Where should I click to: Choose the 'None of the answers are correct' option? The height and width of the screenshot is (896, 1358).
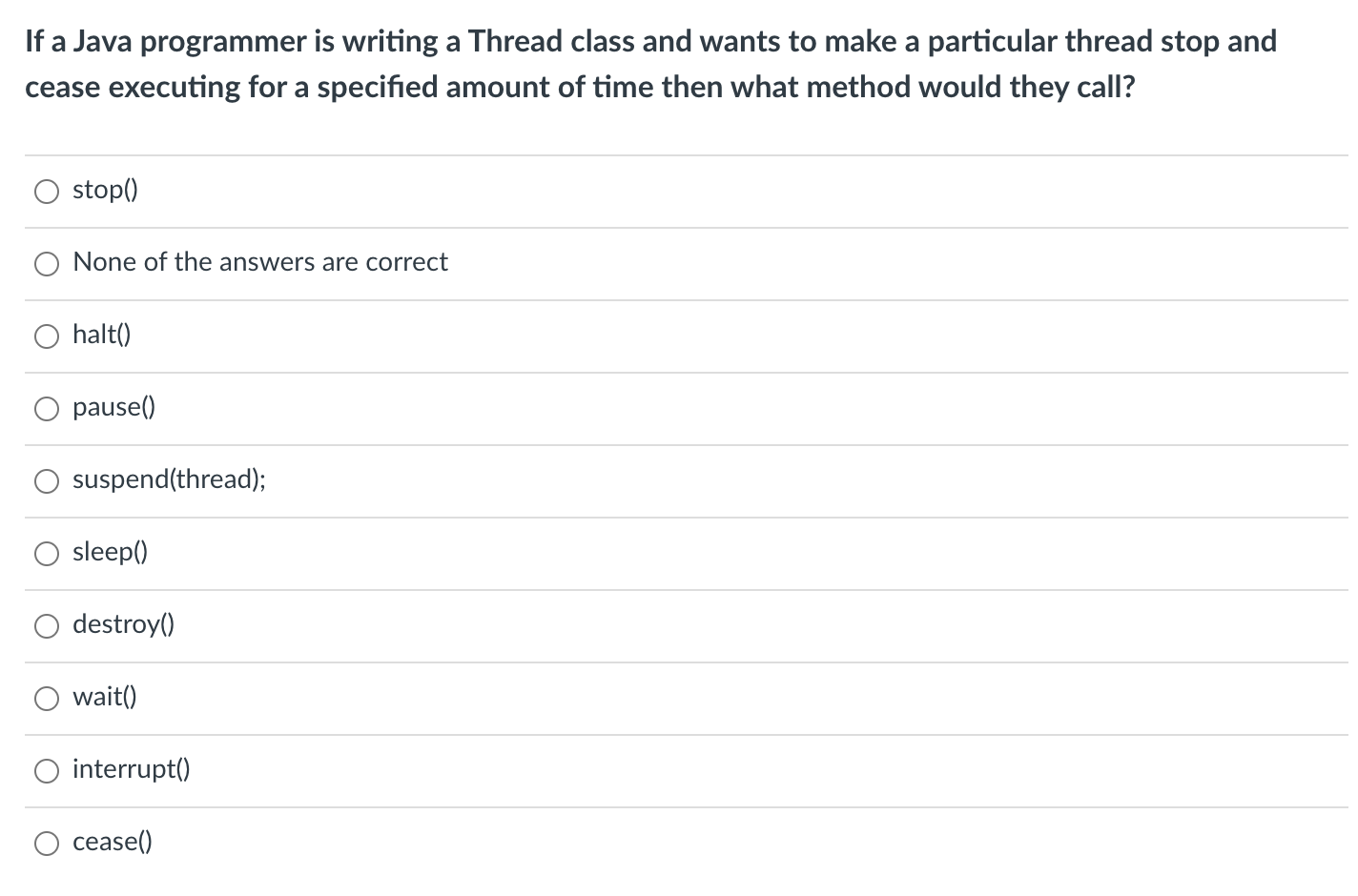45,263
